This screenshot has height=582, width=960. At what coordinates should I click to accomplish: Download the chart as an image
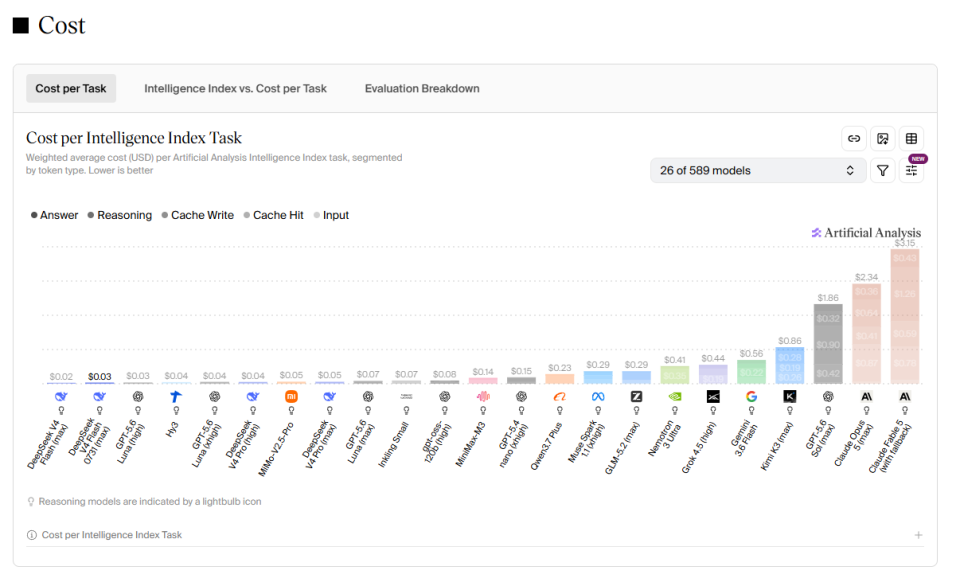882,138
